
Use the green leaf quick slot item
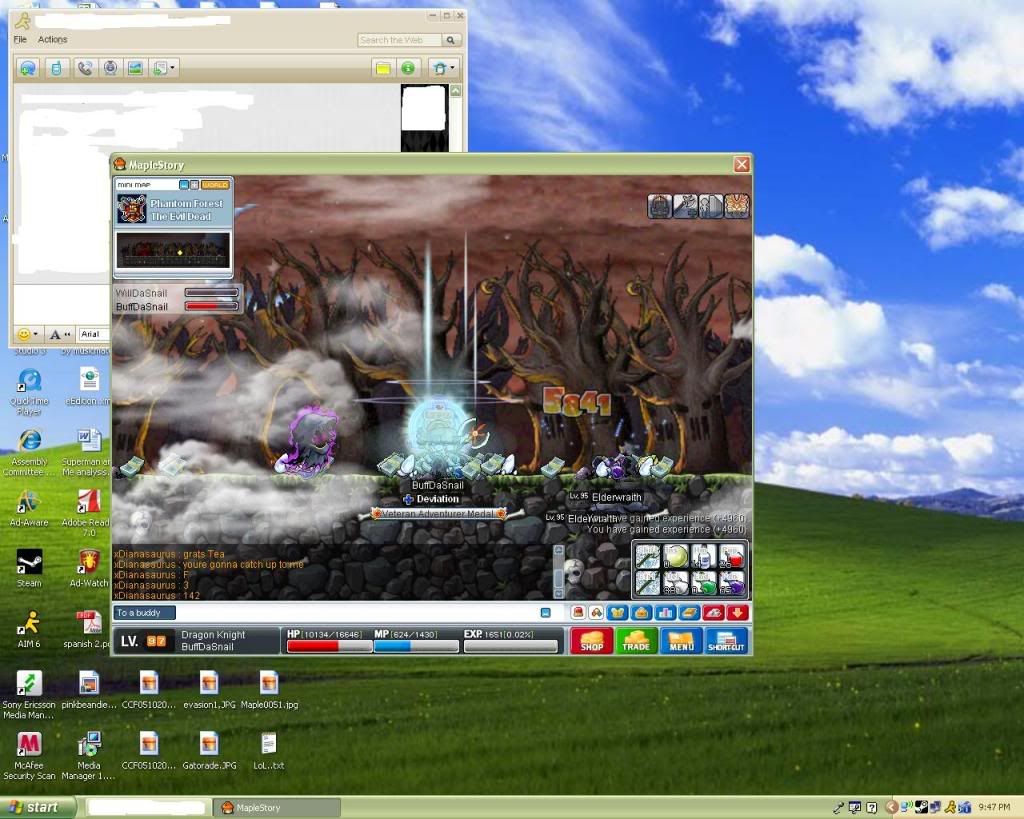(x=704, y=583)
